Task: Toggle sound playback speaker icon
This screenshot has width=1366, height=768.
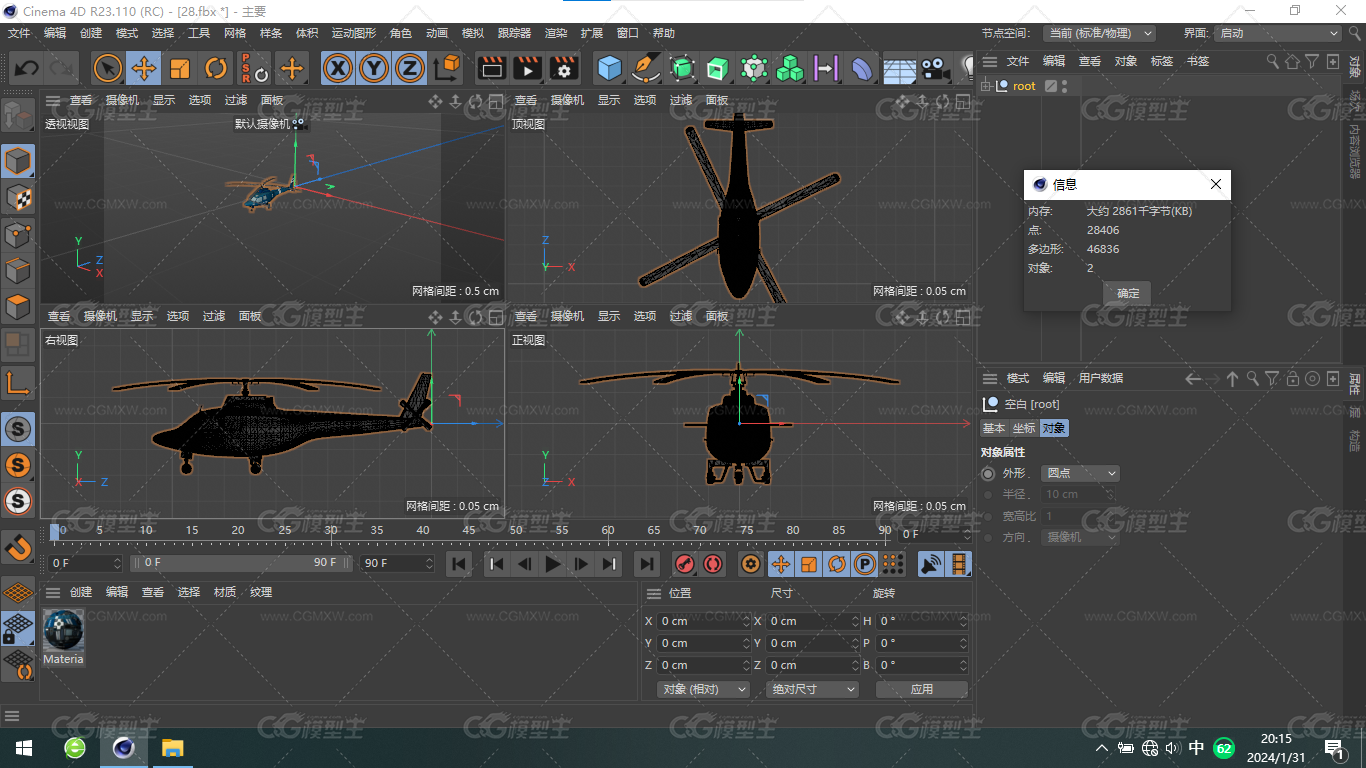Action: 931,564
